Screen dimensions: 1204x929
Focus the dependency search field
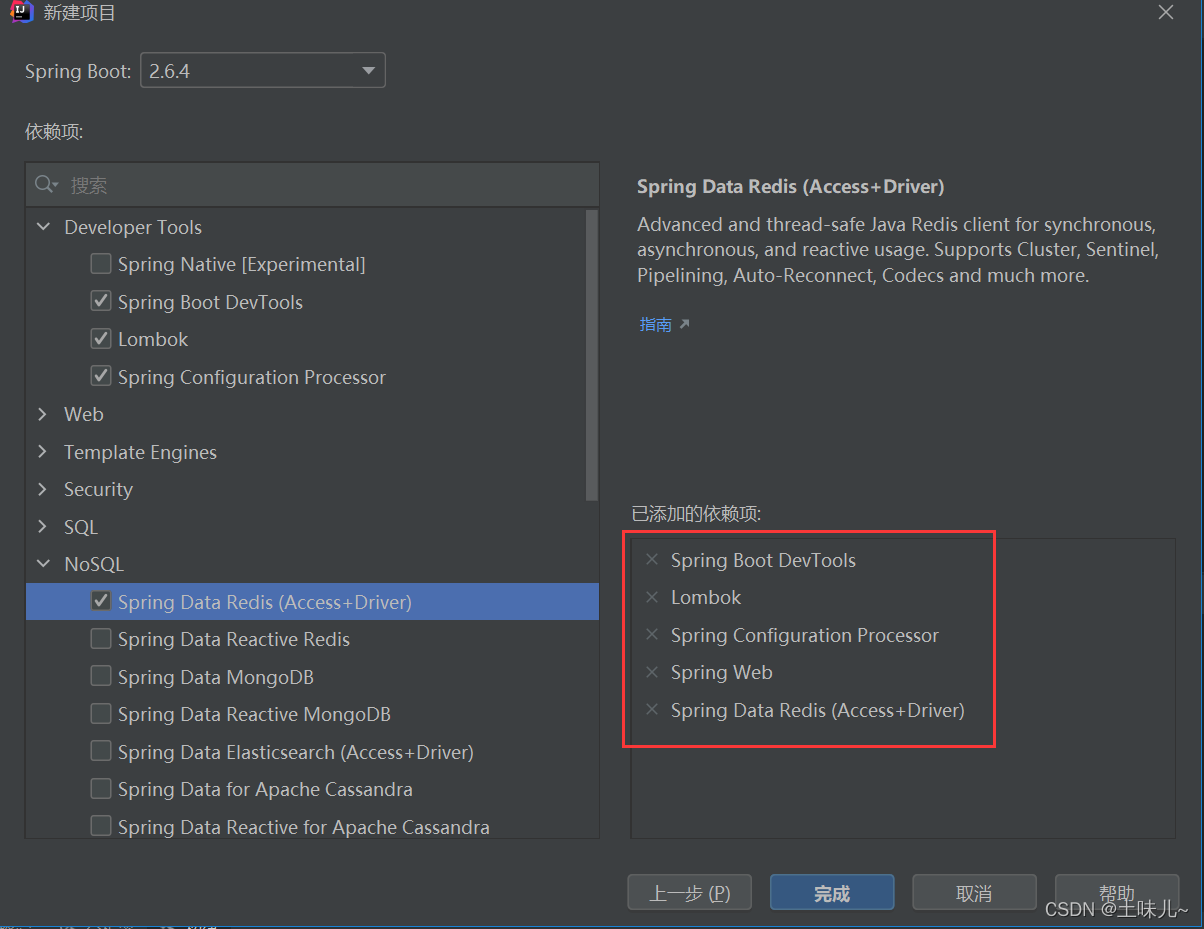coord(312,185)
